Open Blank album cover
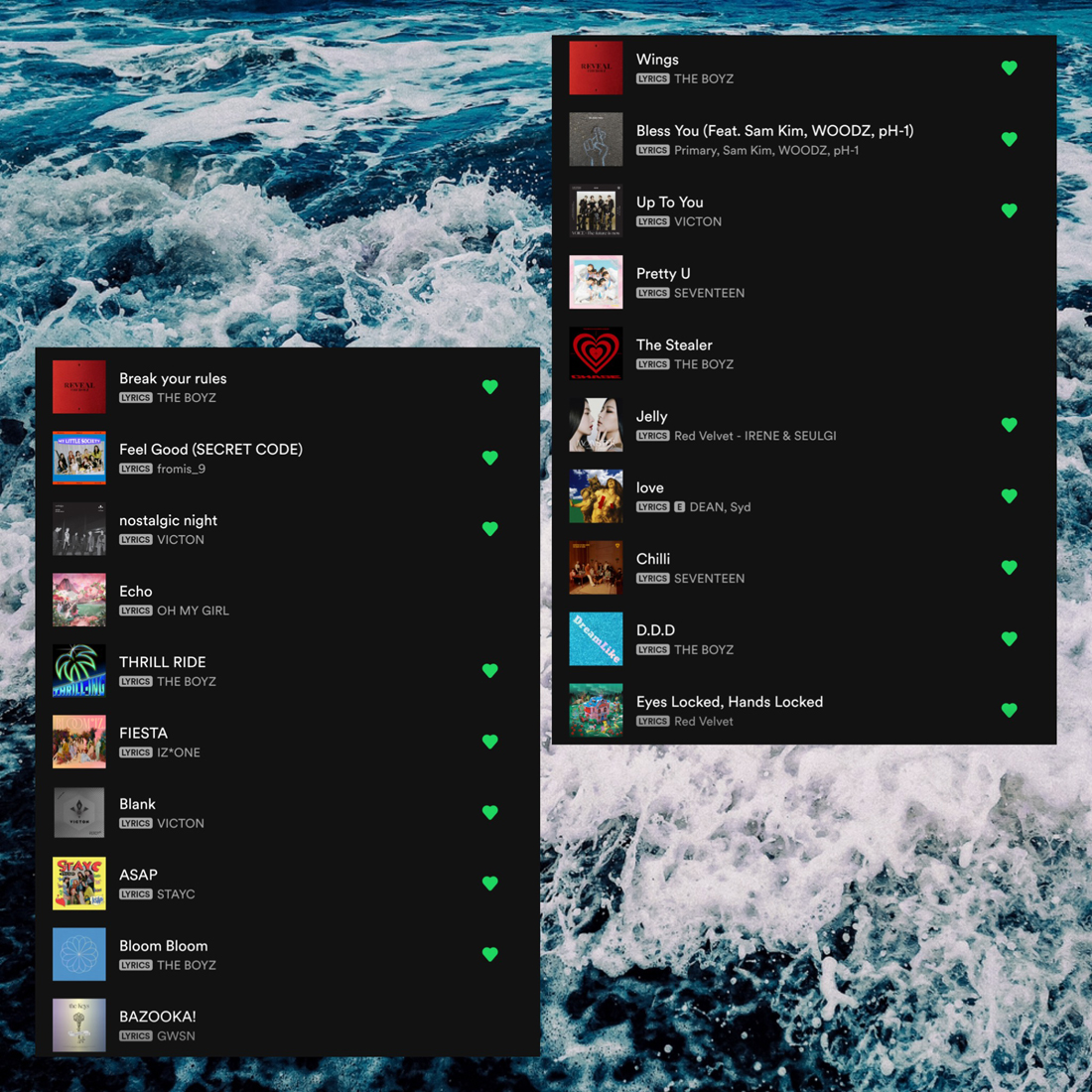The image size is (1092, 1092). 79,812
